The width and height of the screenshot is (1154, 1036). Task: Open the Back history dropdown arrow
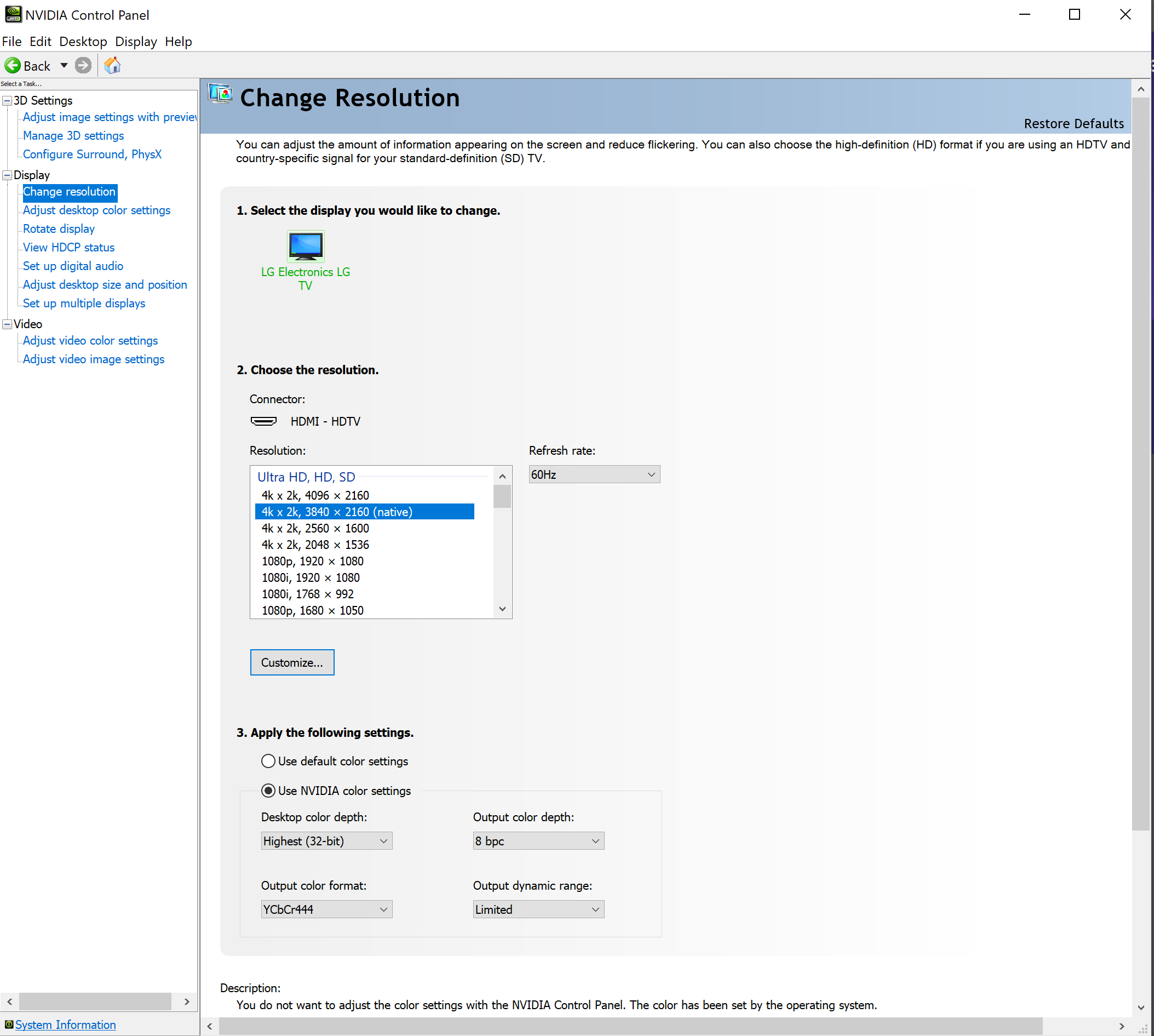[x=64, y=65]
